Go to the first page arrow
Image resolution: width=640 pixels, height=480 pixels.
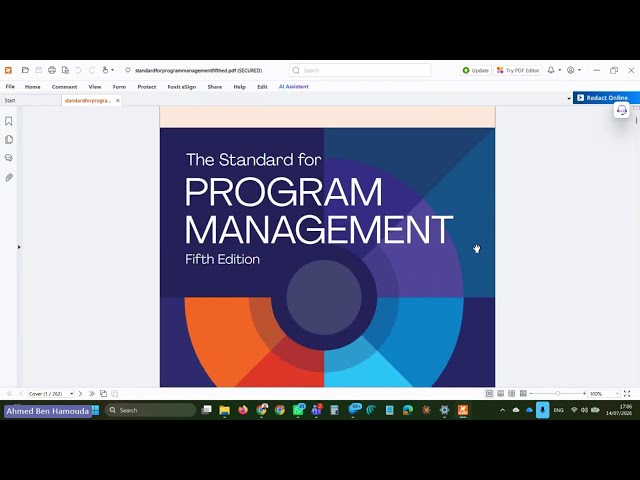pos(9,393)
